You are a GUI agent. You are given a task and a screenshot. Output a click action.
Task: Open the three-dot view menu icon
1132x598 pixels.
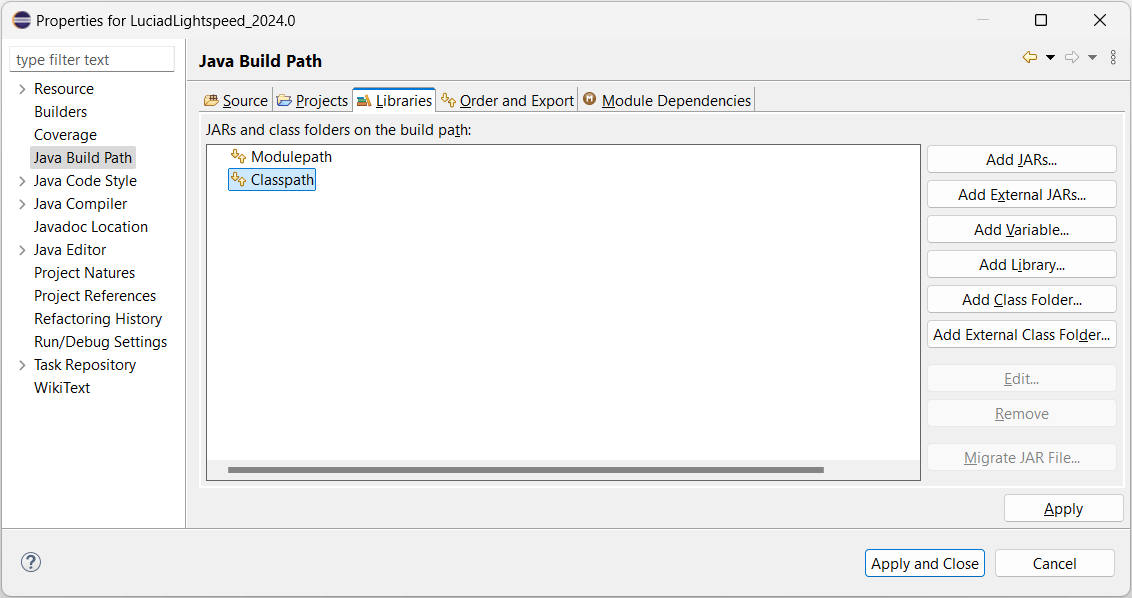coord(1113,57)
